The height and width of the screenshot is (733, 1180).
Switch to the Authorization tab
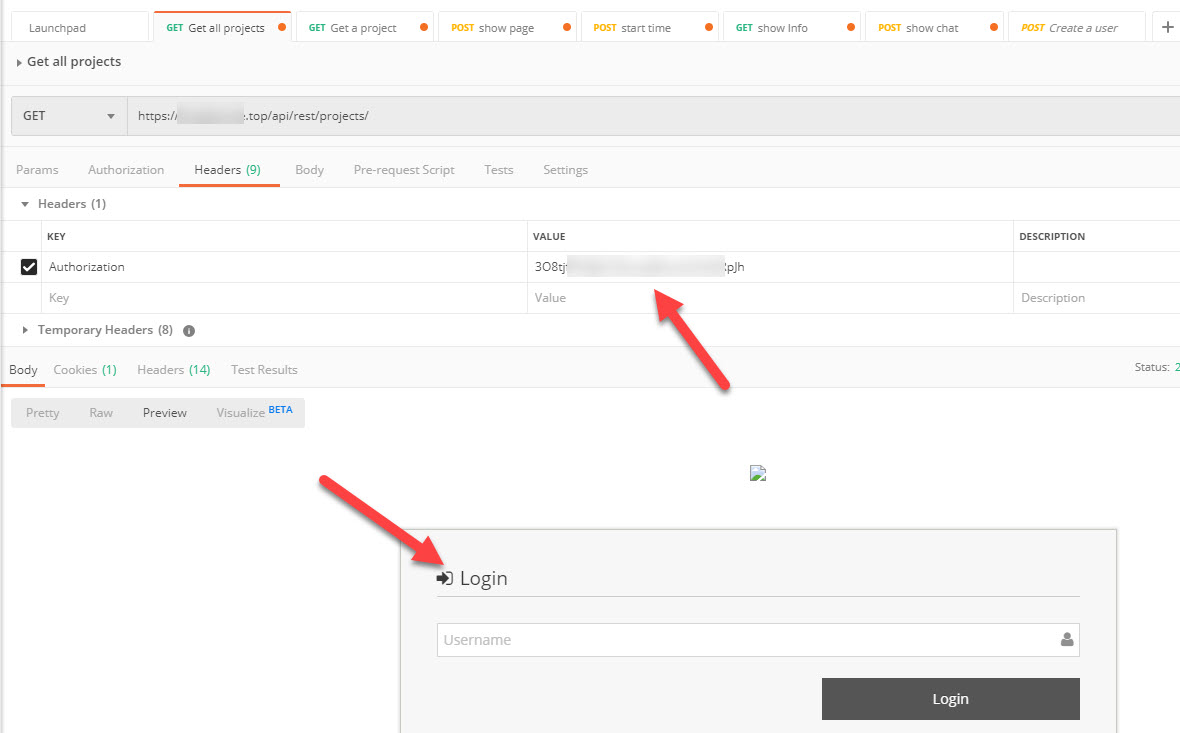pos(126,170)
